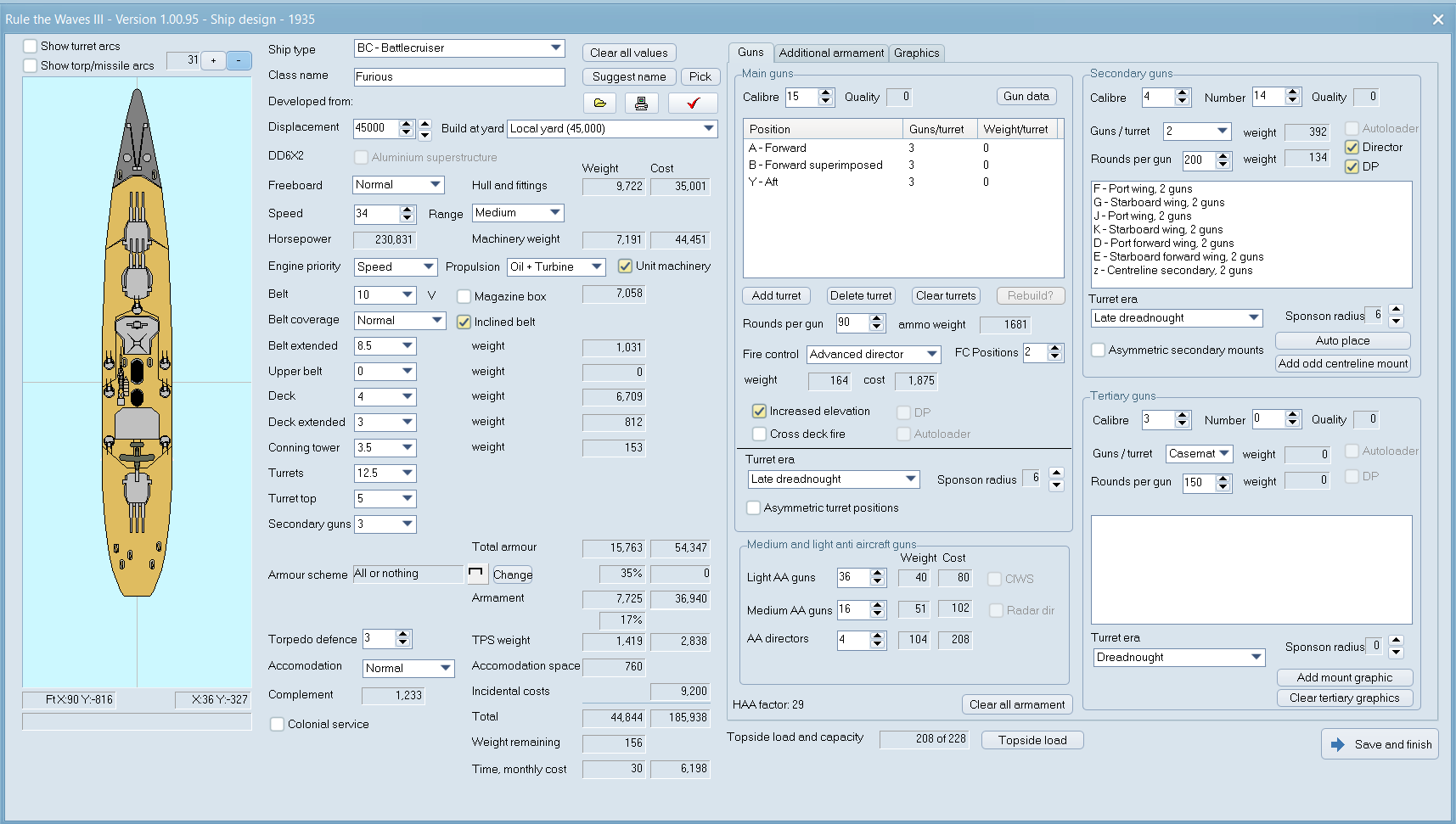Increase main gun calibre with up arrow
Image resolution: width=1456 pixels, height=824 pixels.
click(x=825, y=92)
